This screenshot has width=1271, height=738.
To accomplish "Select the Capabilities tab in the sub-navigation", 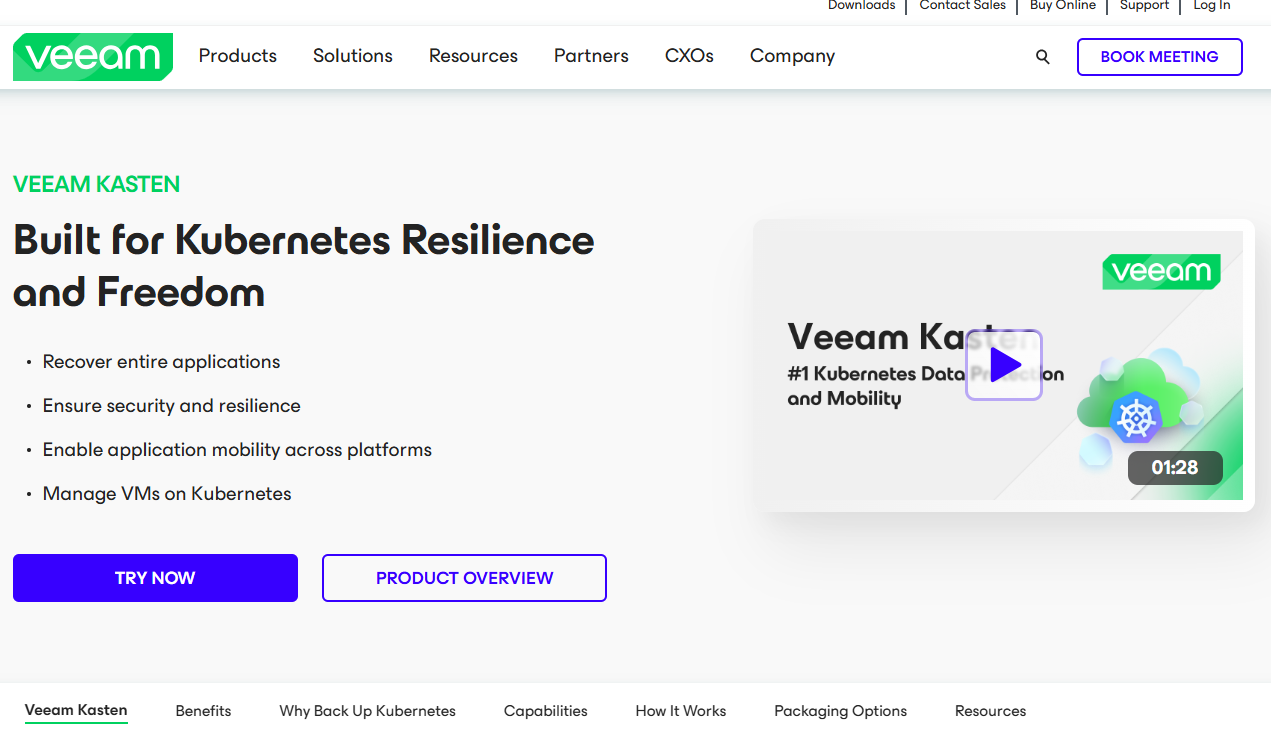I will [x=545, y=710].
